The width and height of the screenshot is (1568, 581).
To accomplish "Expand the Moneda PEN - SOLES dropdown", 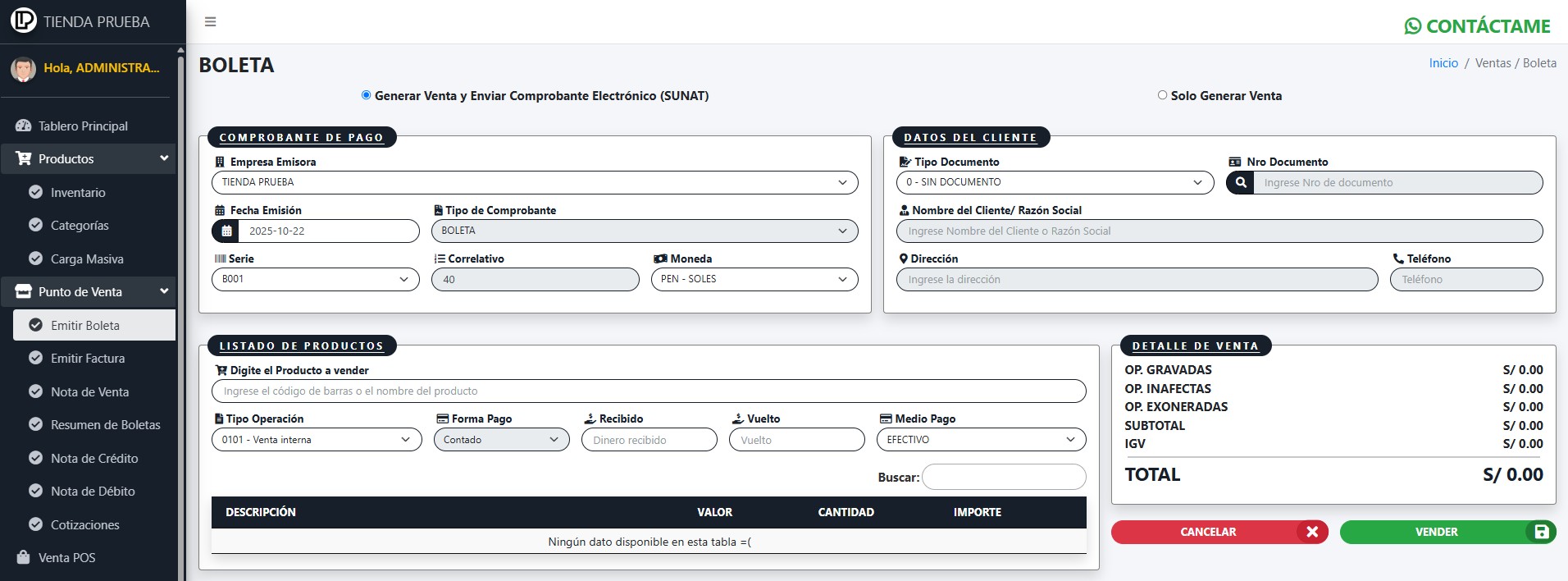I will 754,279.
